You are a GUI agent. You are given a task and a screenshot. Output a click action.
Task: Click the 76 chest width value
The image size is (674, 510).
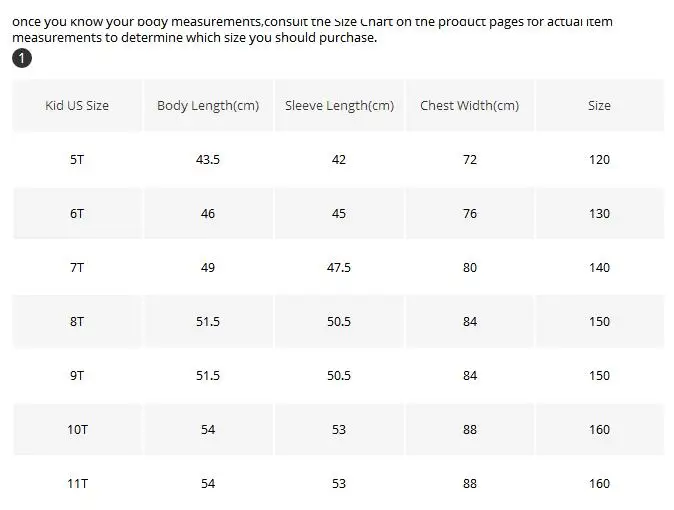point(470,214)
